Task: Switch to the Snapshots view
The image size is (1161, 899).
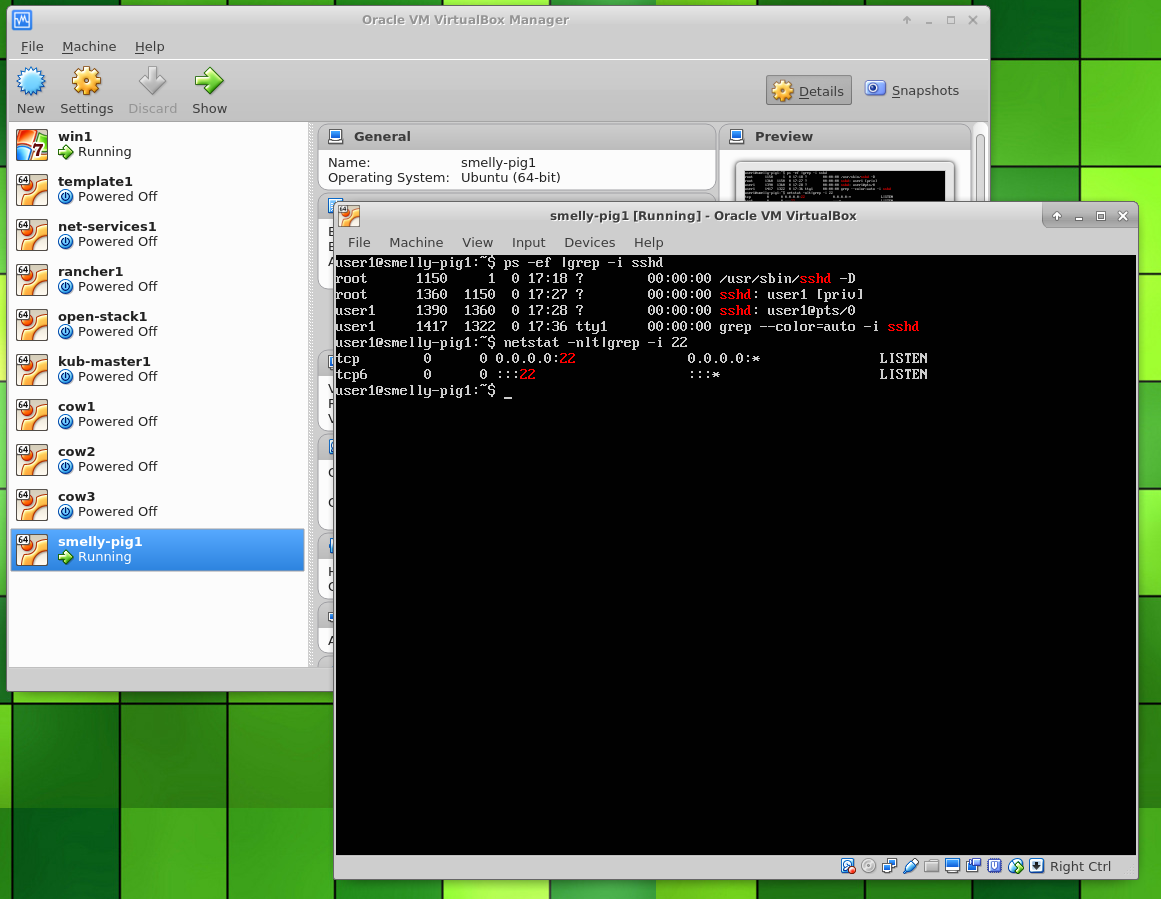Action: pyautogui.click(x=911, y=90)
